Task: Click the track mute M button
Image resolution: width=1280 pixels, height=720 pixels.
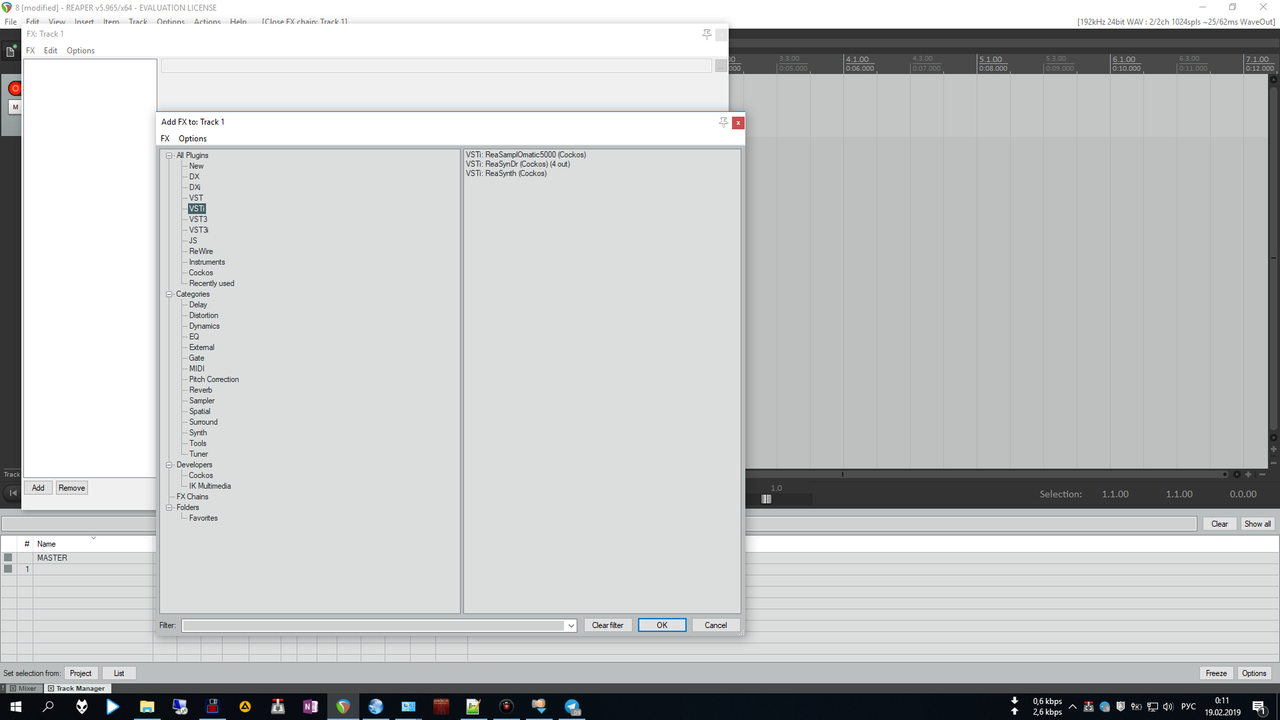Action: [x=15, y=107]
